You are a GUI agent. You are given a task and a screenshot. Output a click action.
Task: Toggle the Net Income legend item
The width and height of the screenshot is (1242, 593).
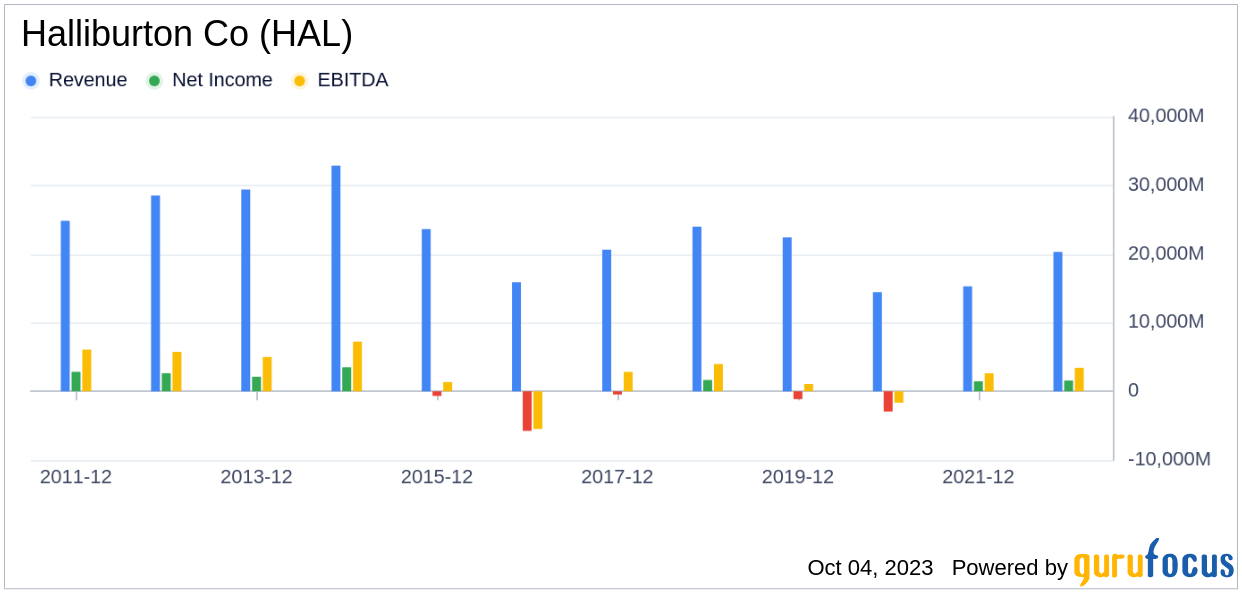point(210,80)
